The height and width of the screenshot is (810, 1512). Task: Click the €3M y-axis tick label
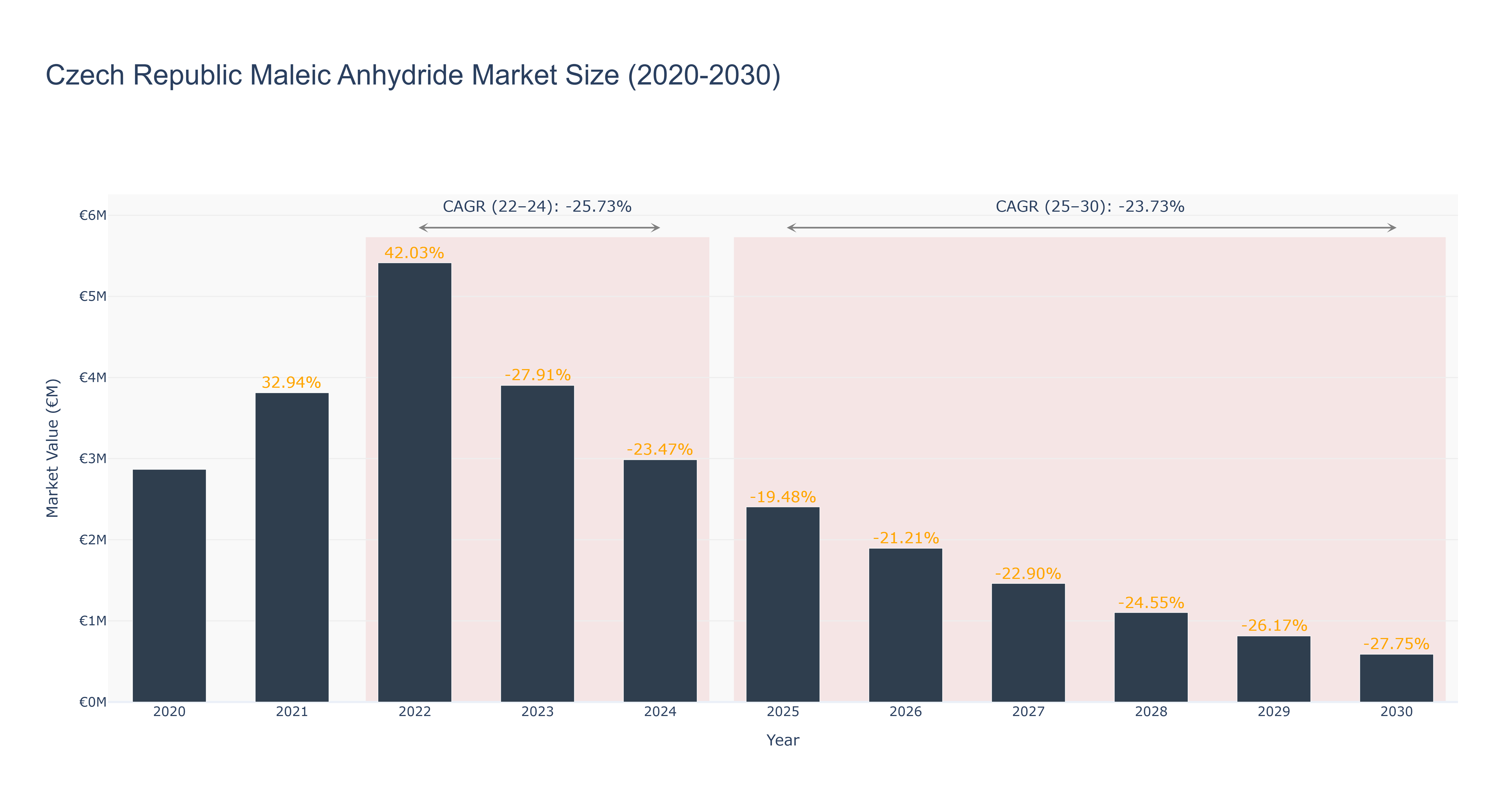click(x=93, y=458)
